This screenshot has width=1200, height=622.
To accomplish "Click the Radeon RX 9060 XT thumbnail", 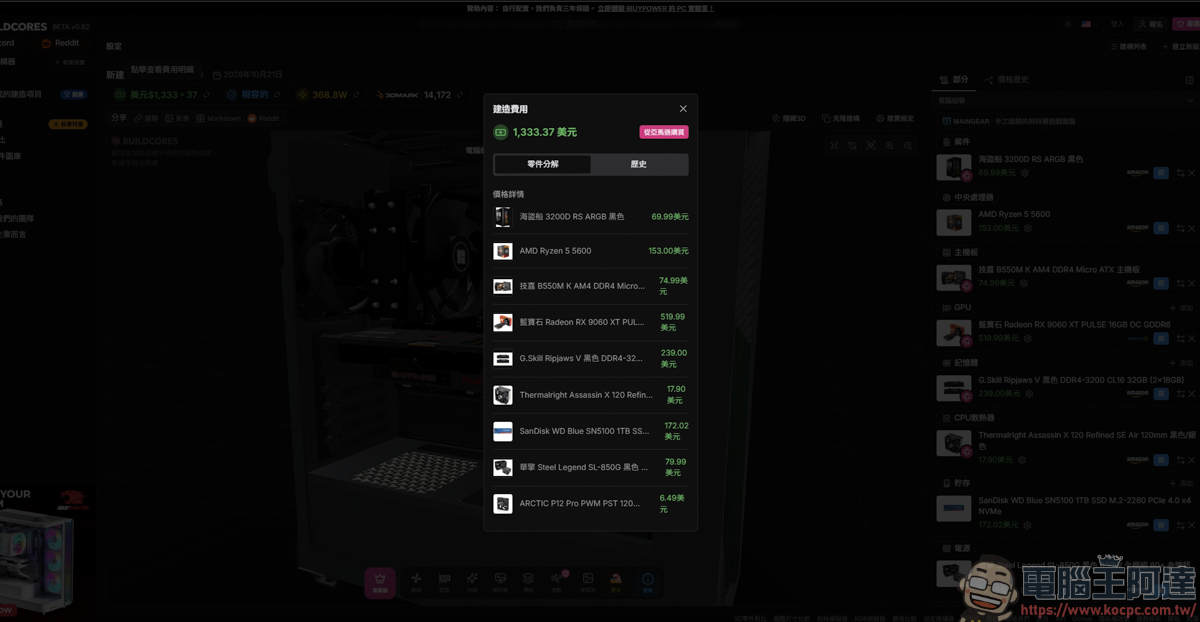I will coord(503,322).
